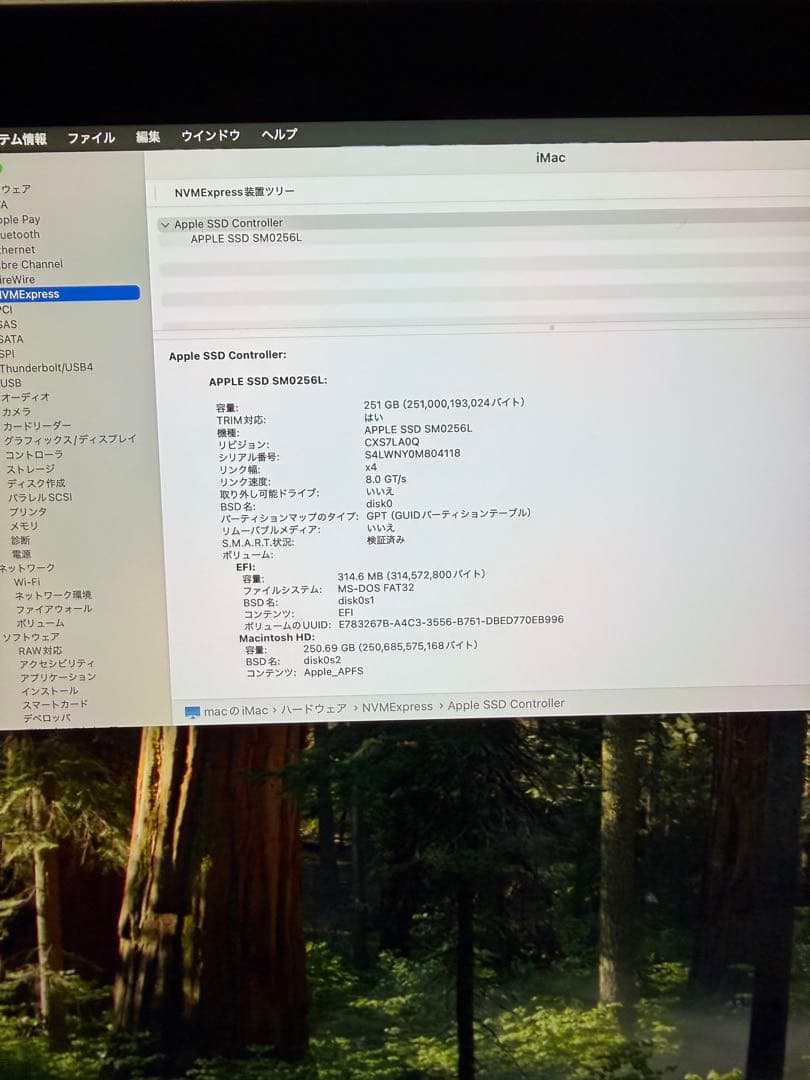Image resolution: width=810 pixels, height=1080 pixels.
Task: Select APPLE SSD SM0256L in device tree
Action: [x=246, y=238]
